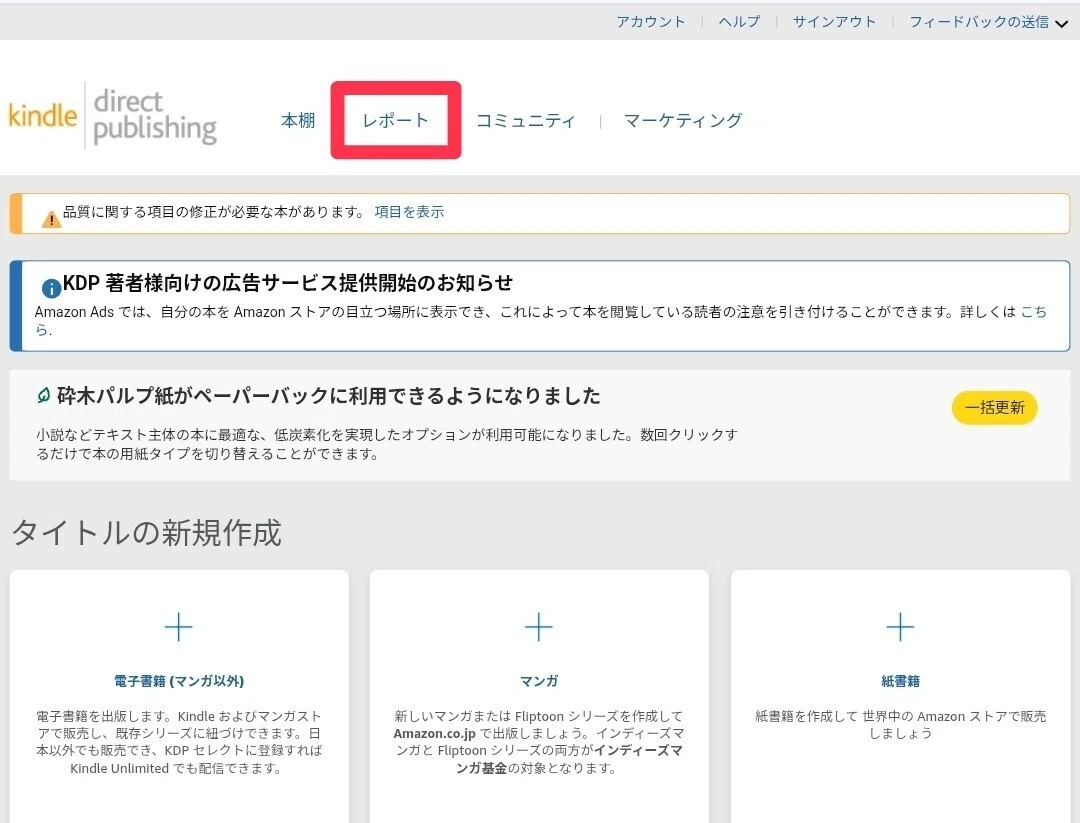Click the サインアウト link

(834, 21)
